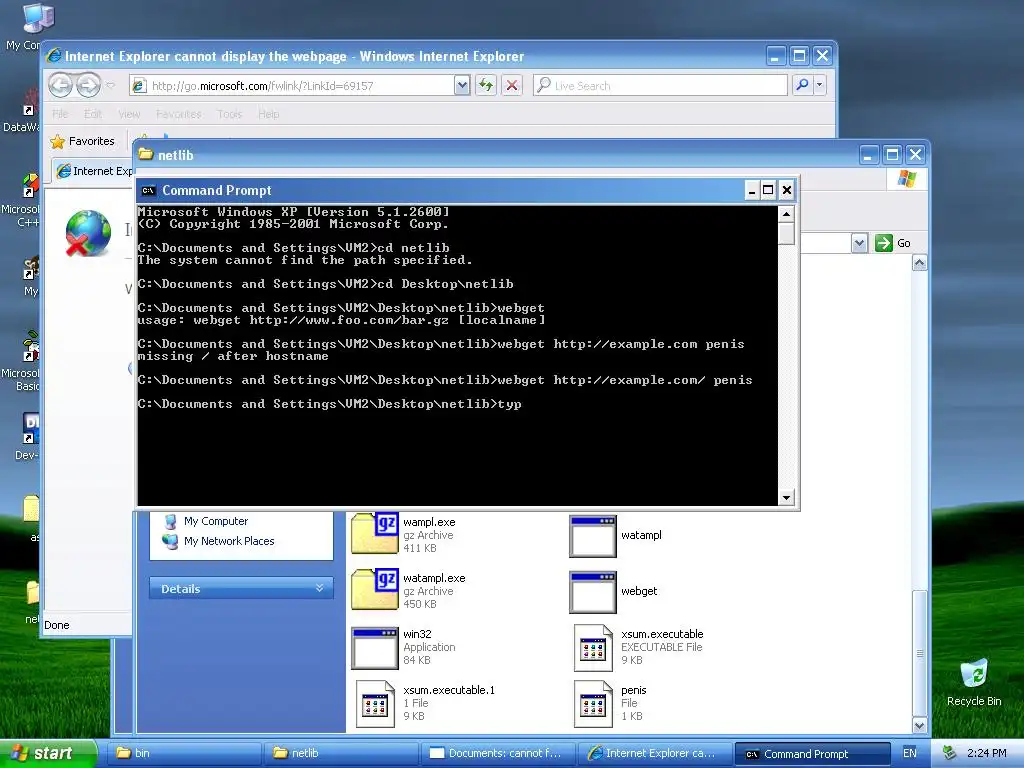Switch to Command Prompt taskbar button
The height and width of the screenshot is (768, 1024).
point(812,753)
